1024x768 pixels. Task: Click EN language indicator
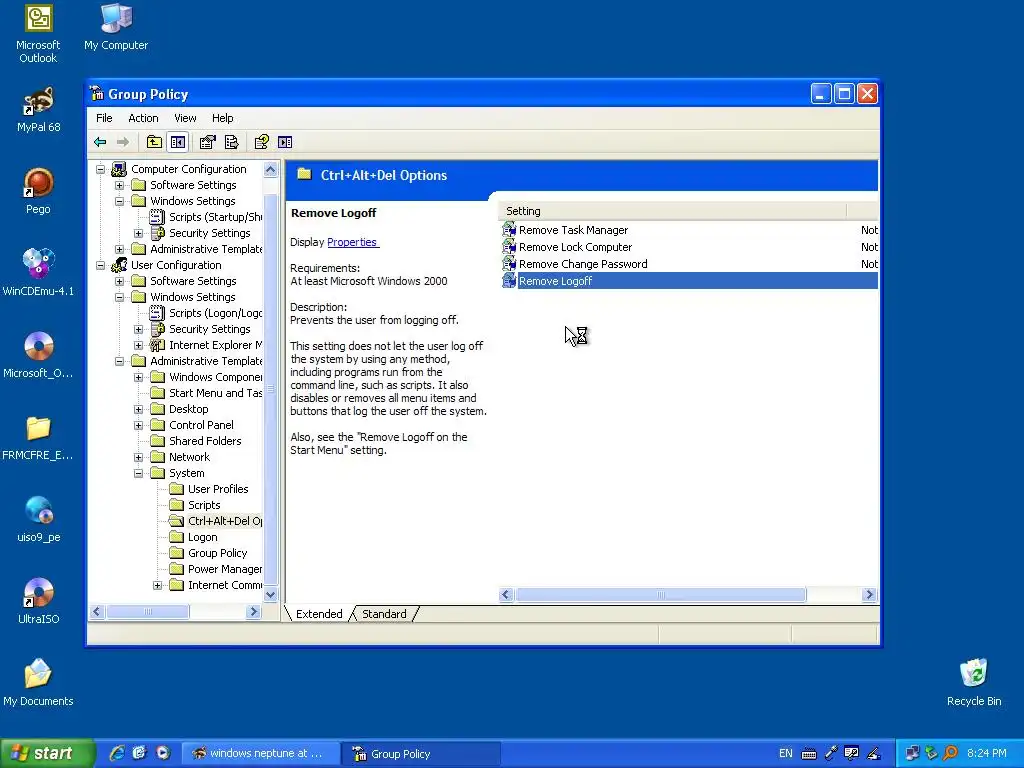click(786, 754)
